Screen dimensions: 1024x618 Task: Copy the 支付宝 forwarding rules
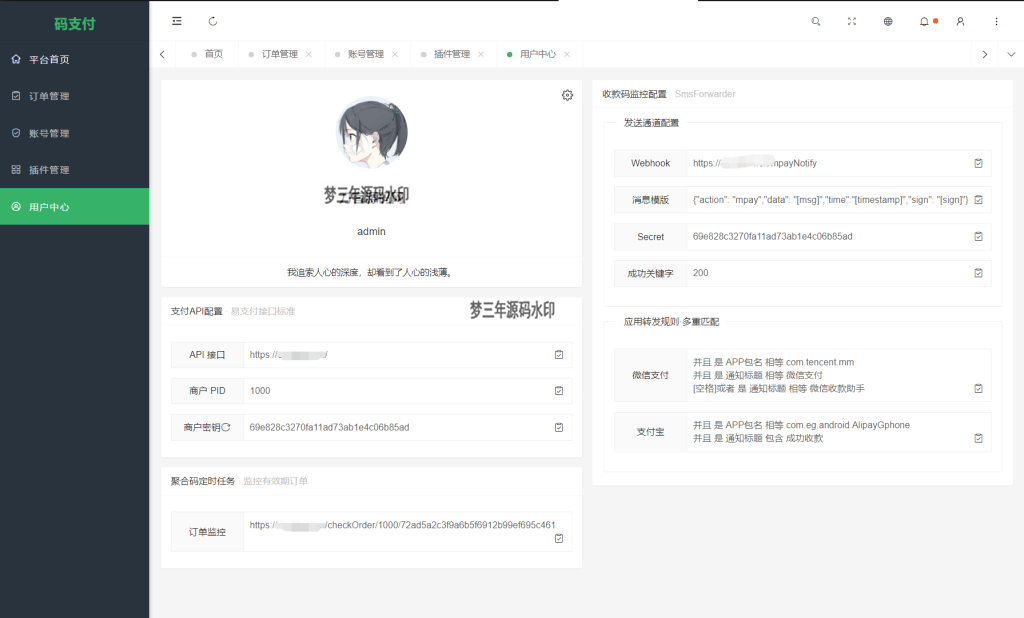click(978, 438)
